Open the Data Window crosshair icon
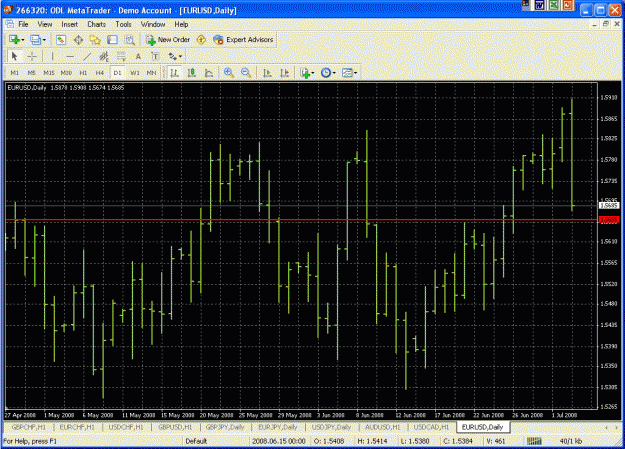The width and height of the screenshot is (625, 449). [78, 40]
